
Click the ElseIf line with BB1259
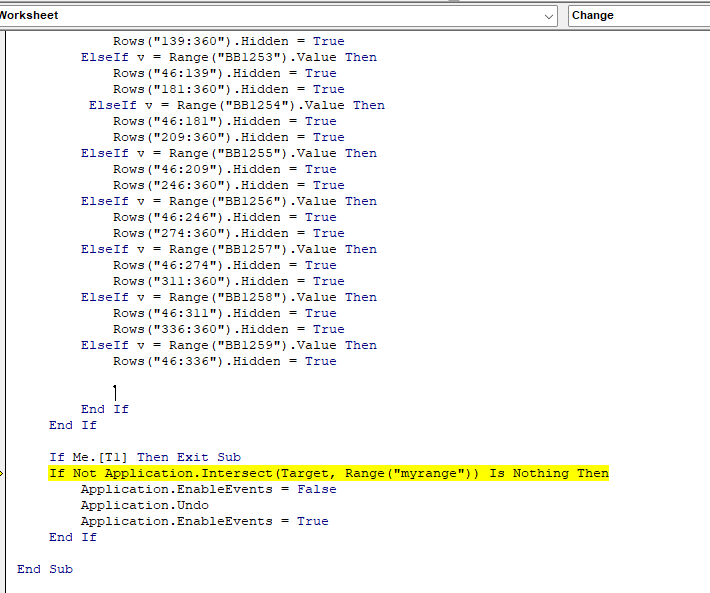[229, 345]
